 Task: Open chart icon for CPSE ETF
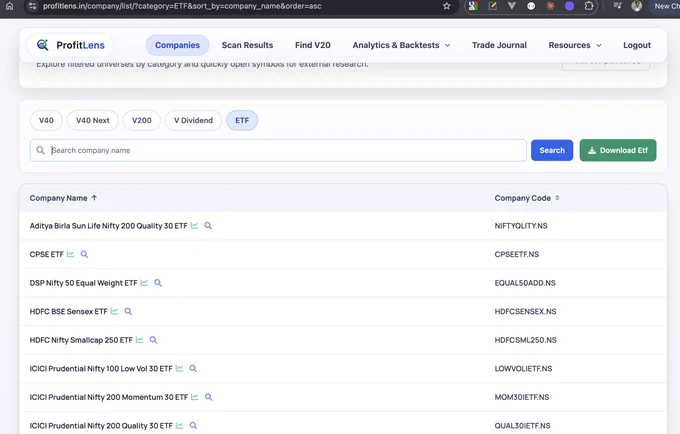pyautogui.click(x=70, y=254)
